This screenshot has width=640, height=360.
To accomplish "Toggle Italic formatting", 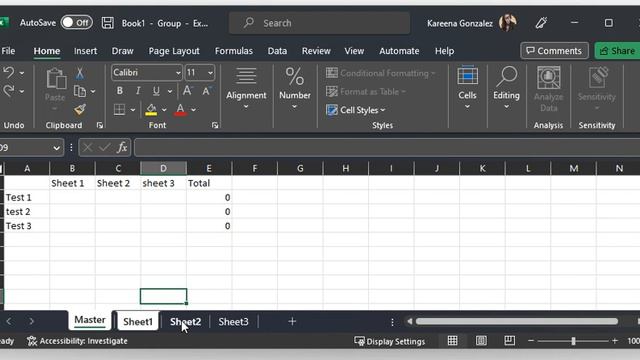I will pos(138,91).
